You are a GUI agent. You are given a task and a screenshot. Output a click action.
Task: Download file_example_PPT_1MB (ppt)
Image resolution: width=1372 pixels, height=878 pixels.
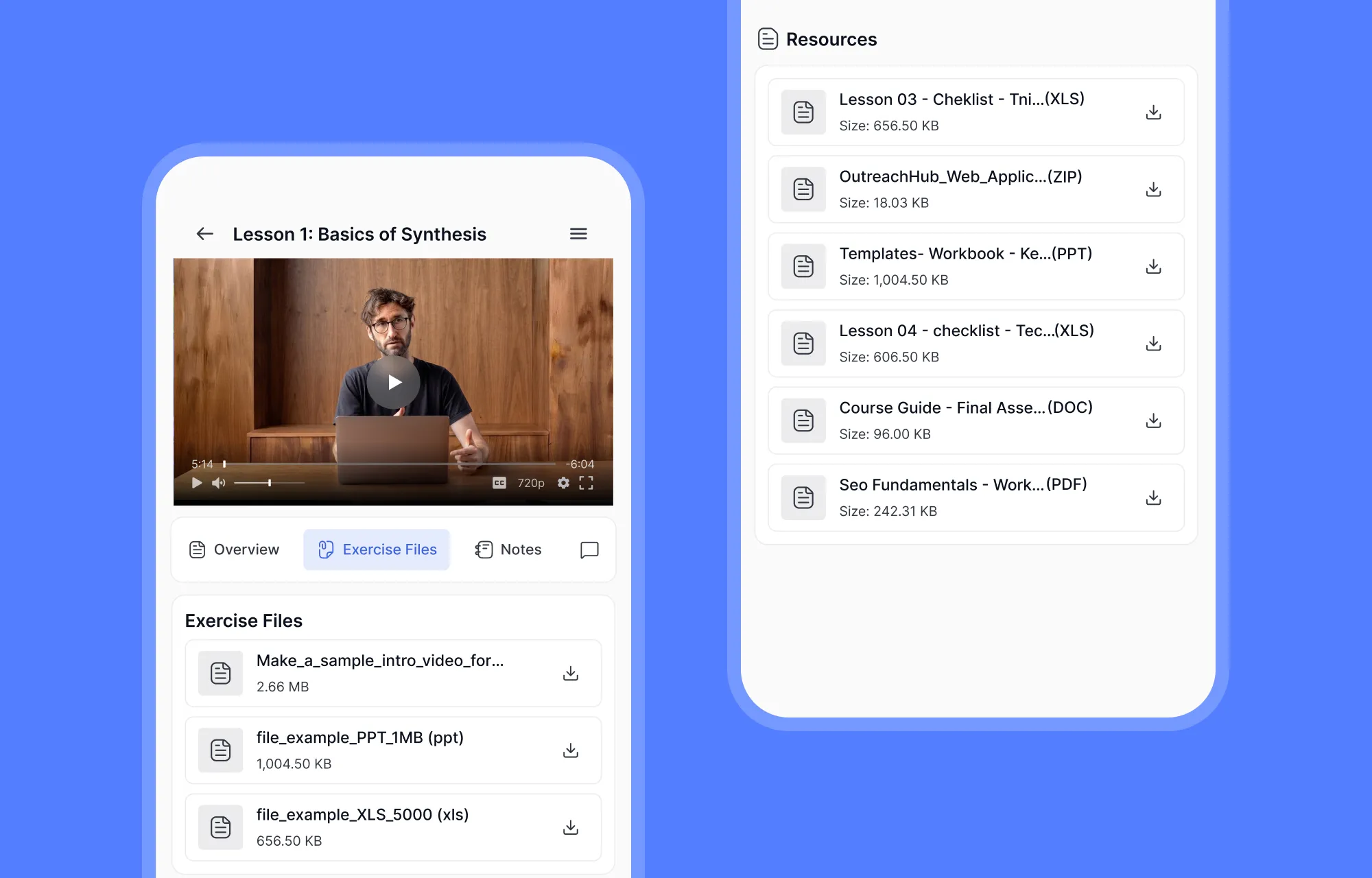click(571, 750)
